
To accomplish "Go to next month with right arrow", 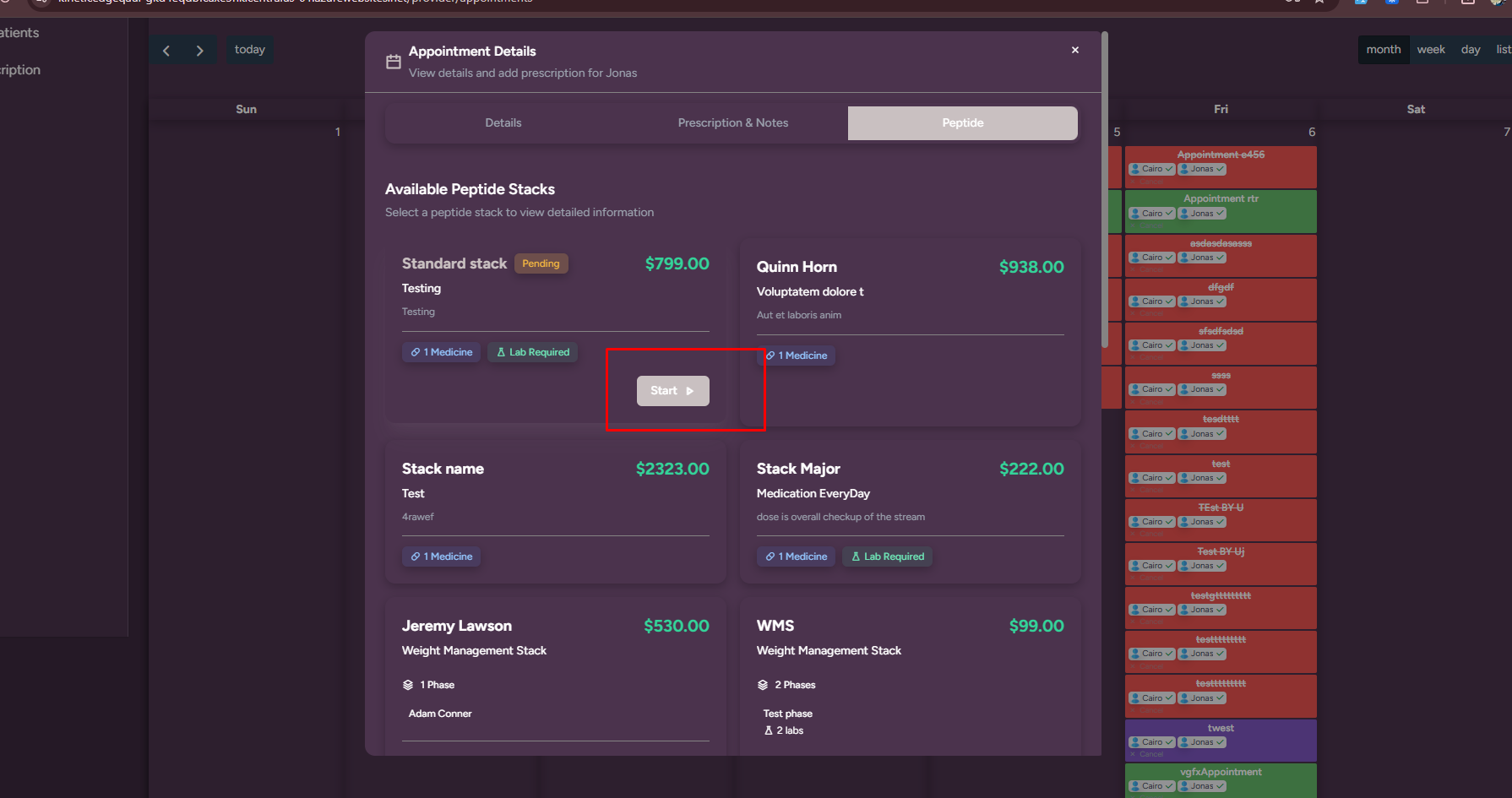I will (200, 51).
